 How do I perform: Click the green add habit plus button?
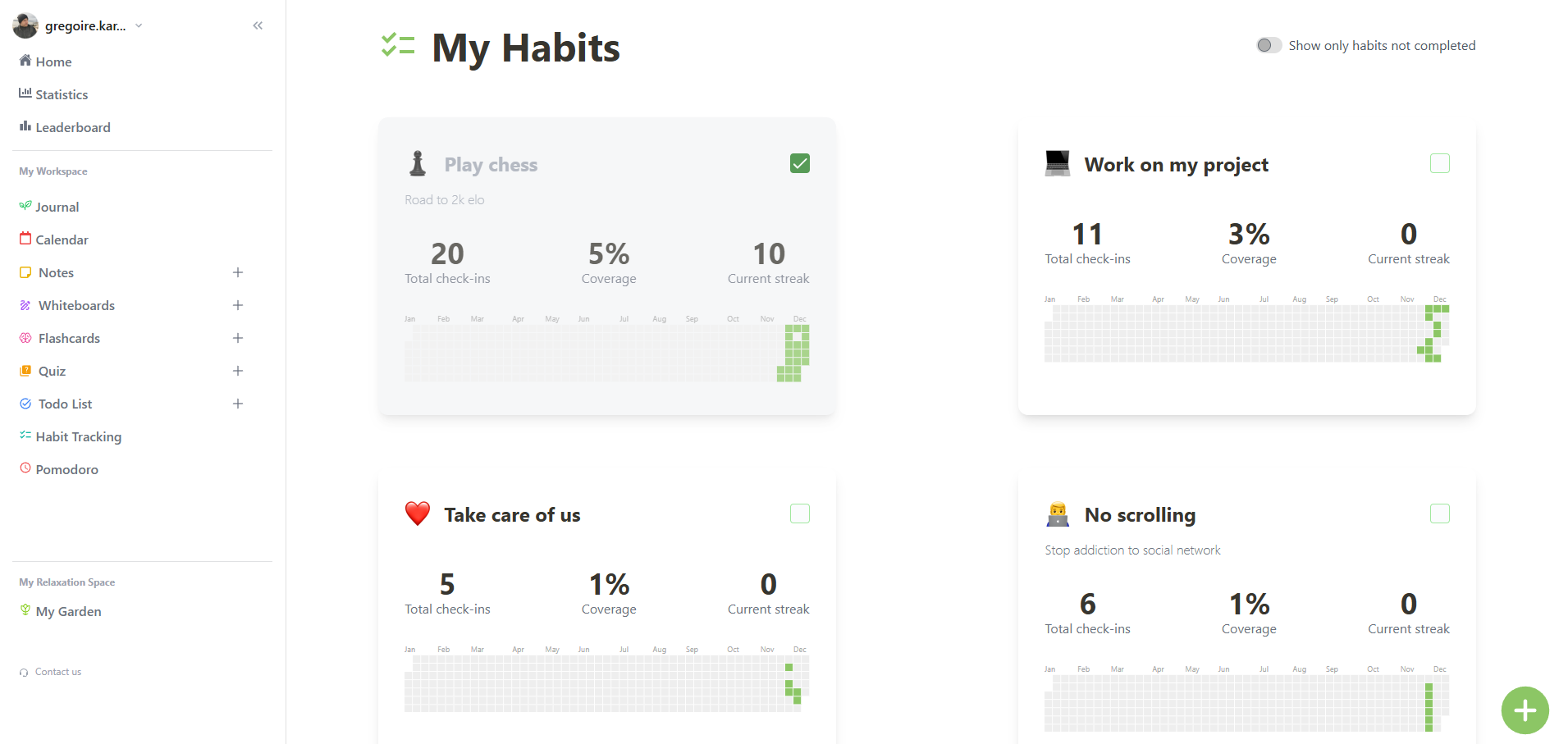click(1525, 710)
